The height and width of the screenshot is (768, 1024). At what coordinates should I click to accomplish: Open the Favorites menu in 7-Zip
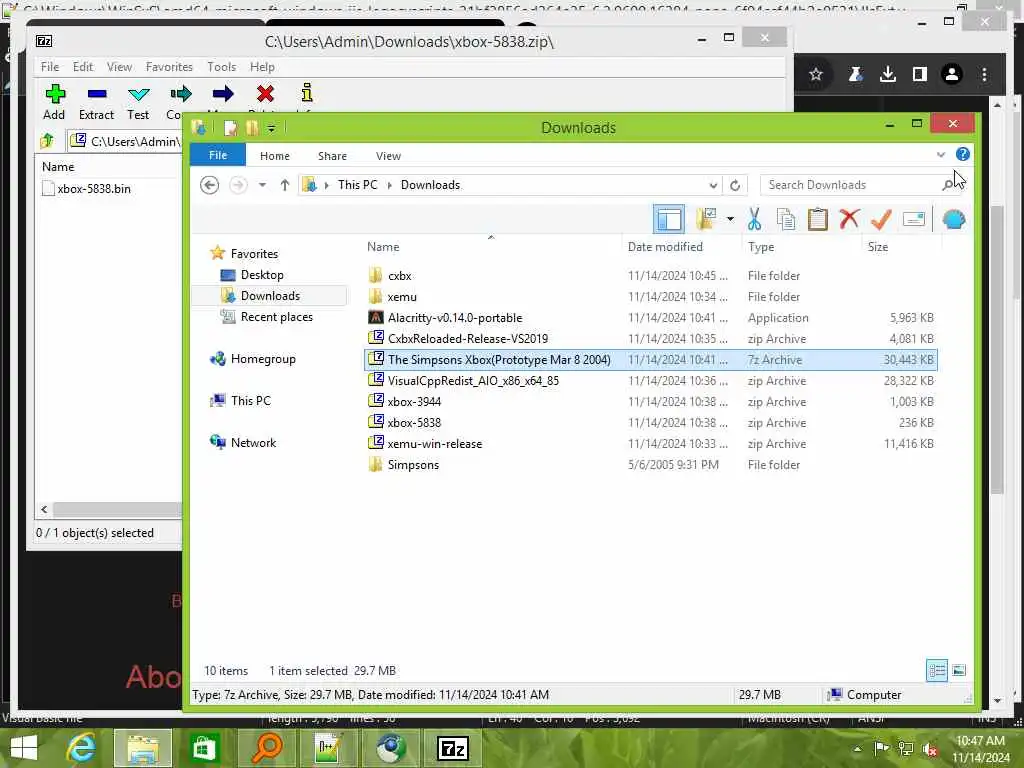pos(169,67)
